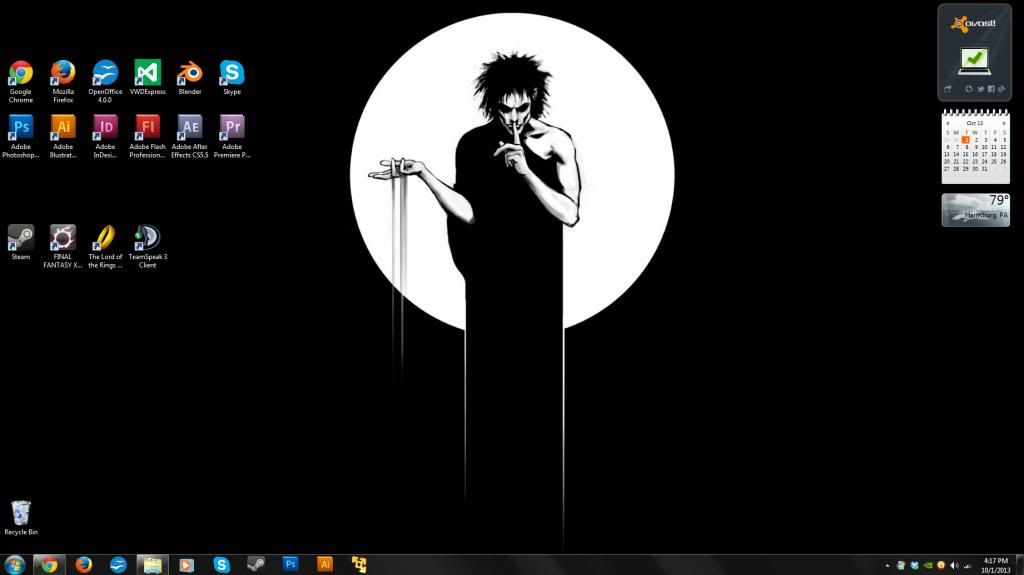Open the network signal tray icon
Image resolution: width=1024 pixels, height=575 pixels.
pyautogui.click(x=968, y=566)
